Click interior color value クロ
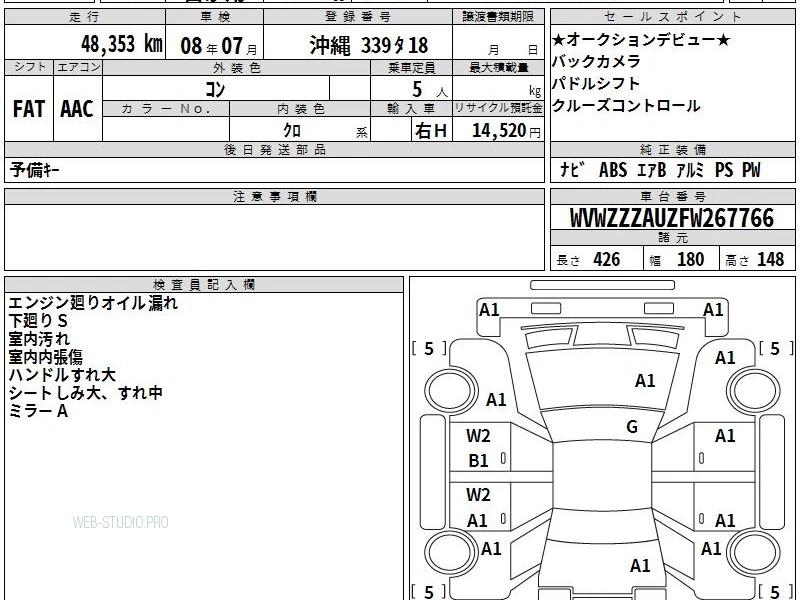The height and width of the screenshot is (600, 800). [292, 131]
